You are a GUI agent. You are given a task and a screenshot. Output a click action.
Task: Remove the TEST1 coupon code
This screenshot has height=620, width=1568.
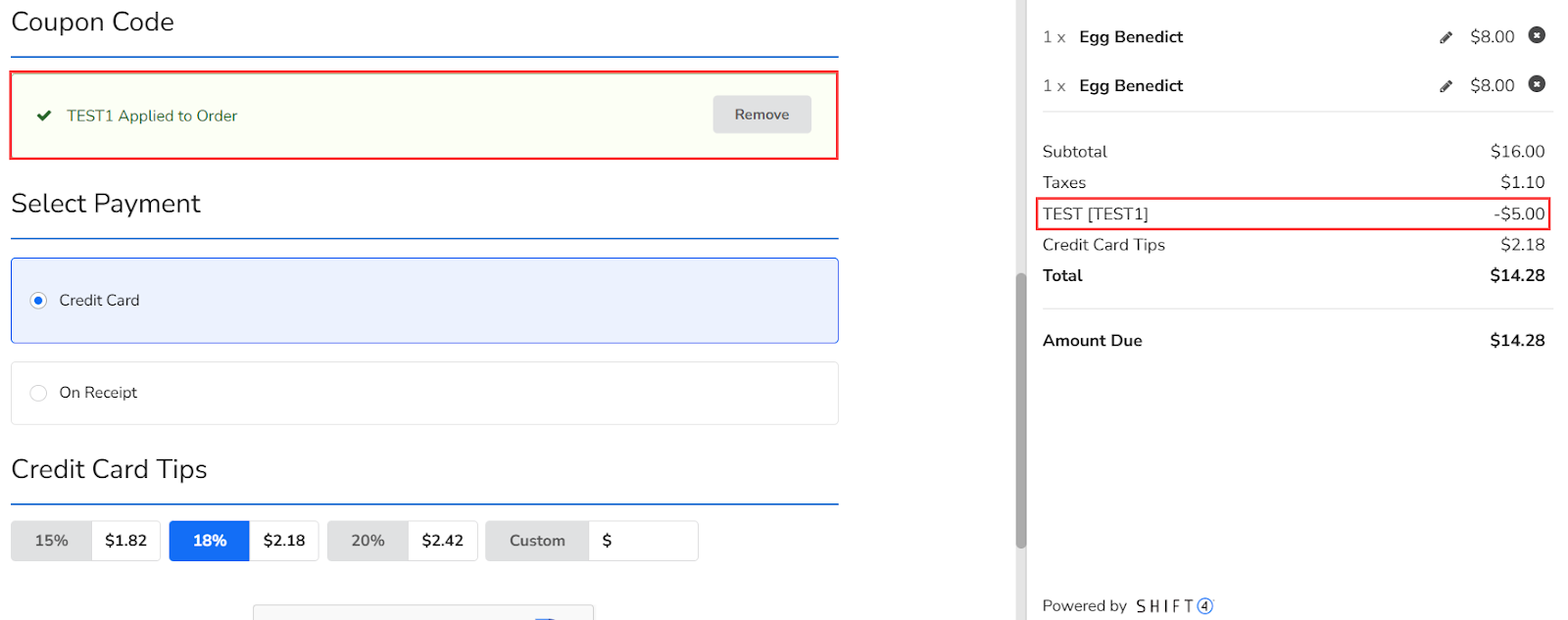pyautogui.click(x=761, y=115)
